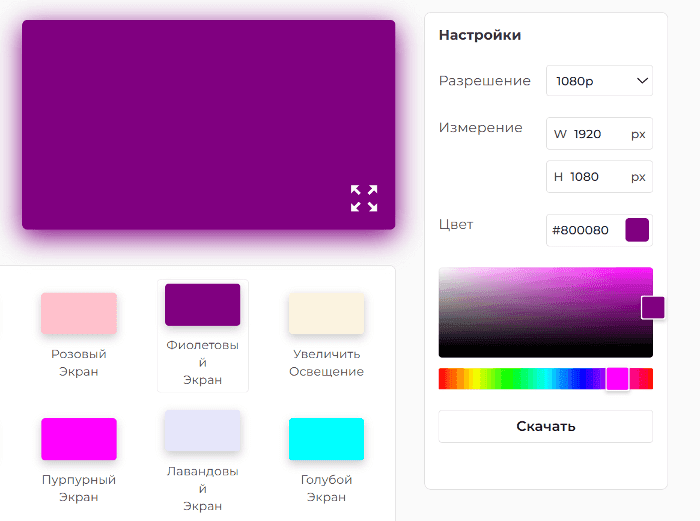700x521 pixels.
Task: Select the Голубой Экран cyan thumbnail
Action: (326, 439)
